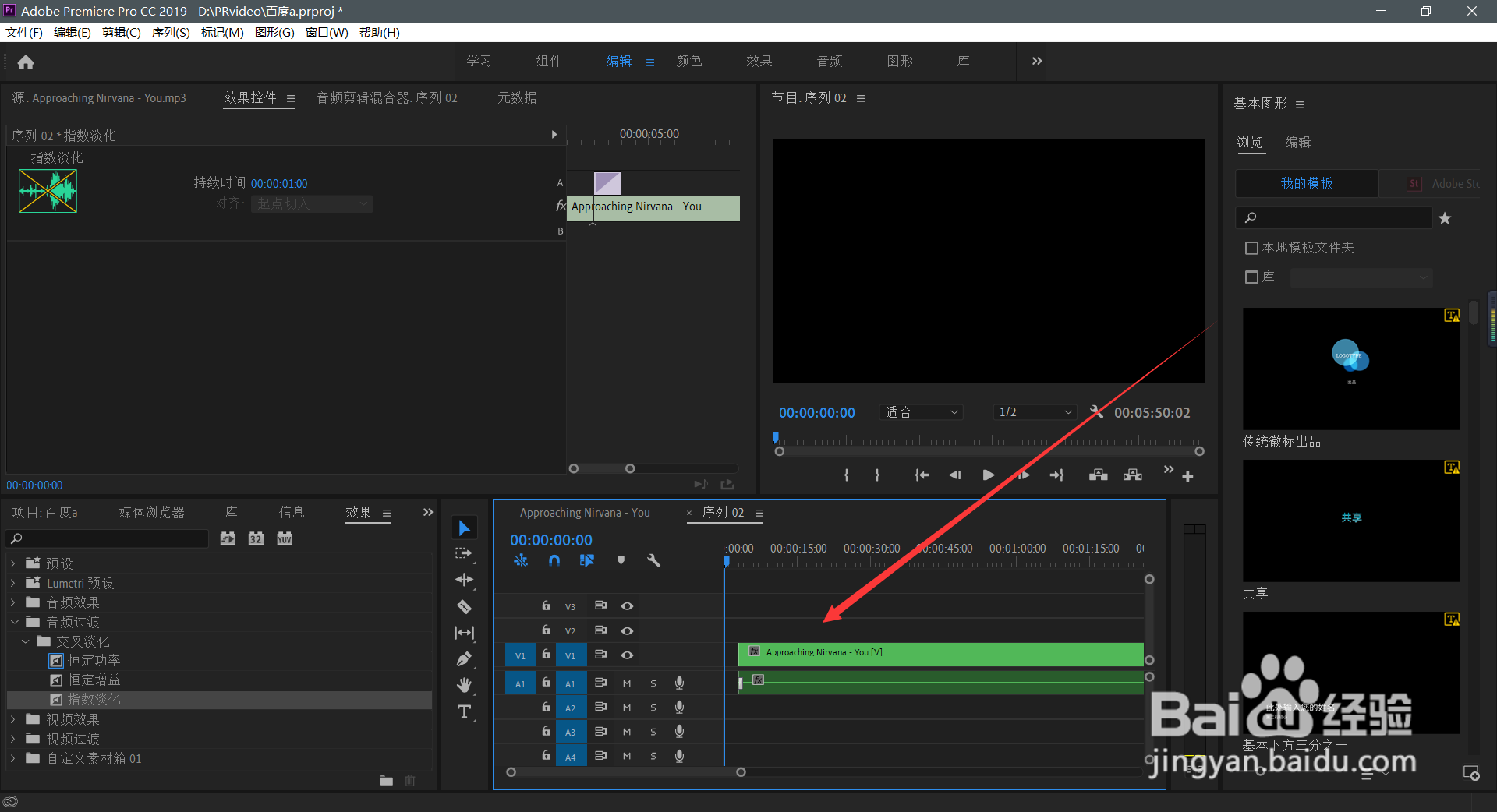
Task: Select the Track Select Forward tool
Action: pos(464,553)
